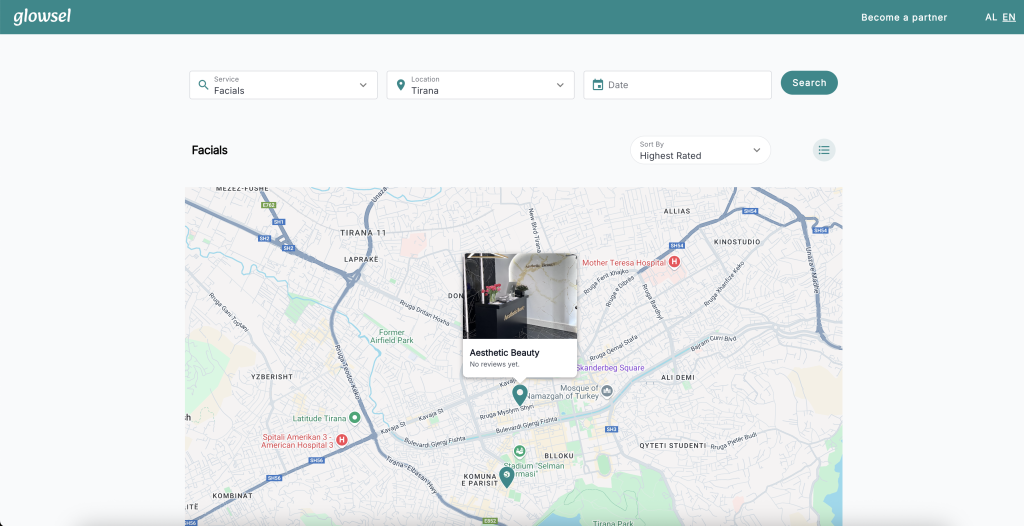Open the Location dropdown showing Tirana

(481, 85)
